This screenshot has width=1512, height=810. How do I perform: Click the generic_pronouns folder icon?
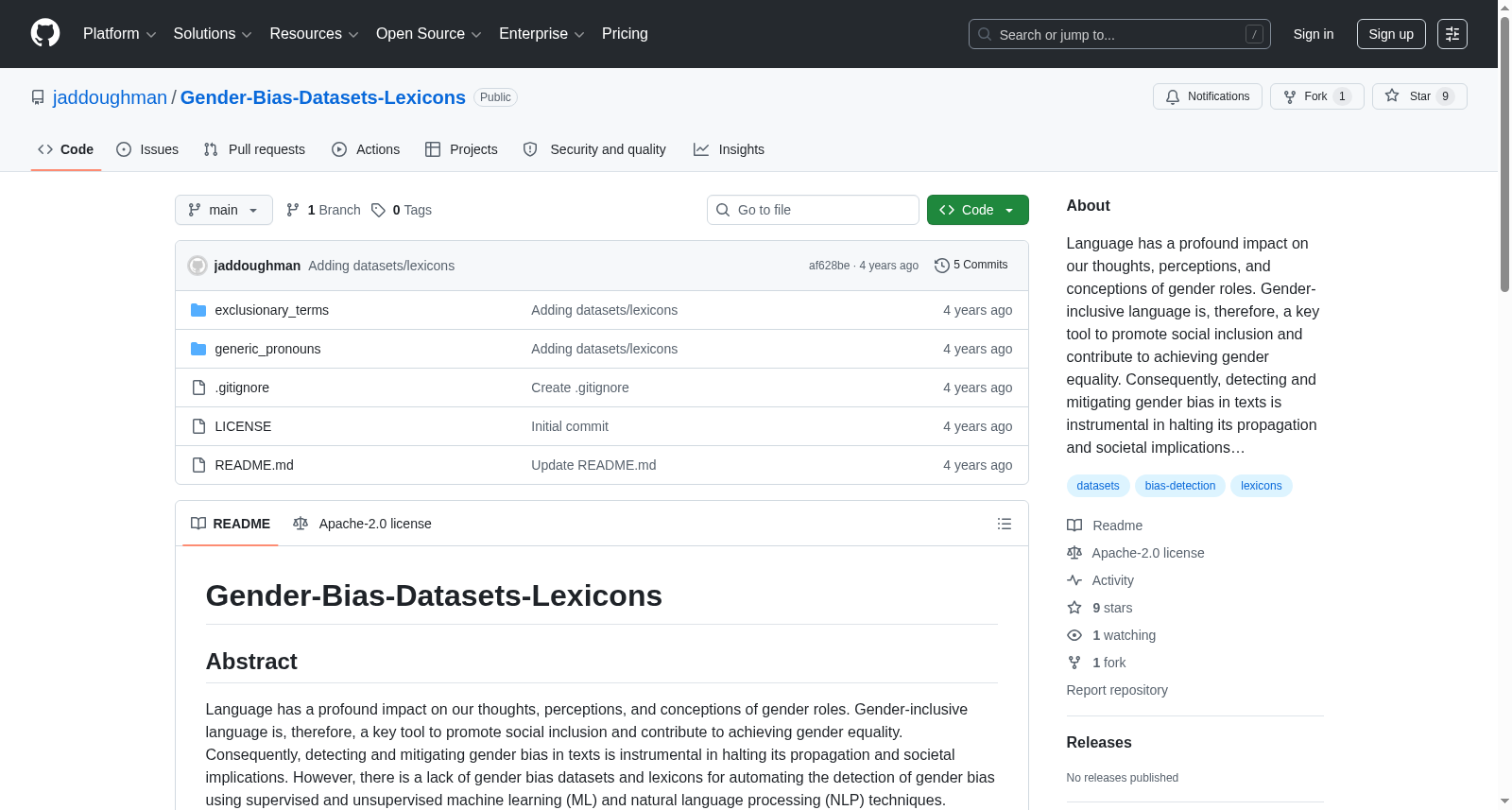pos(198,349)
